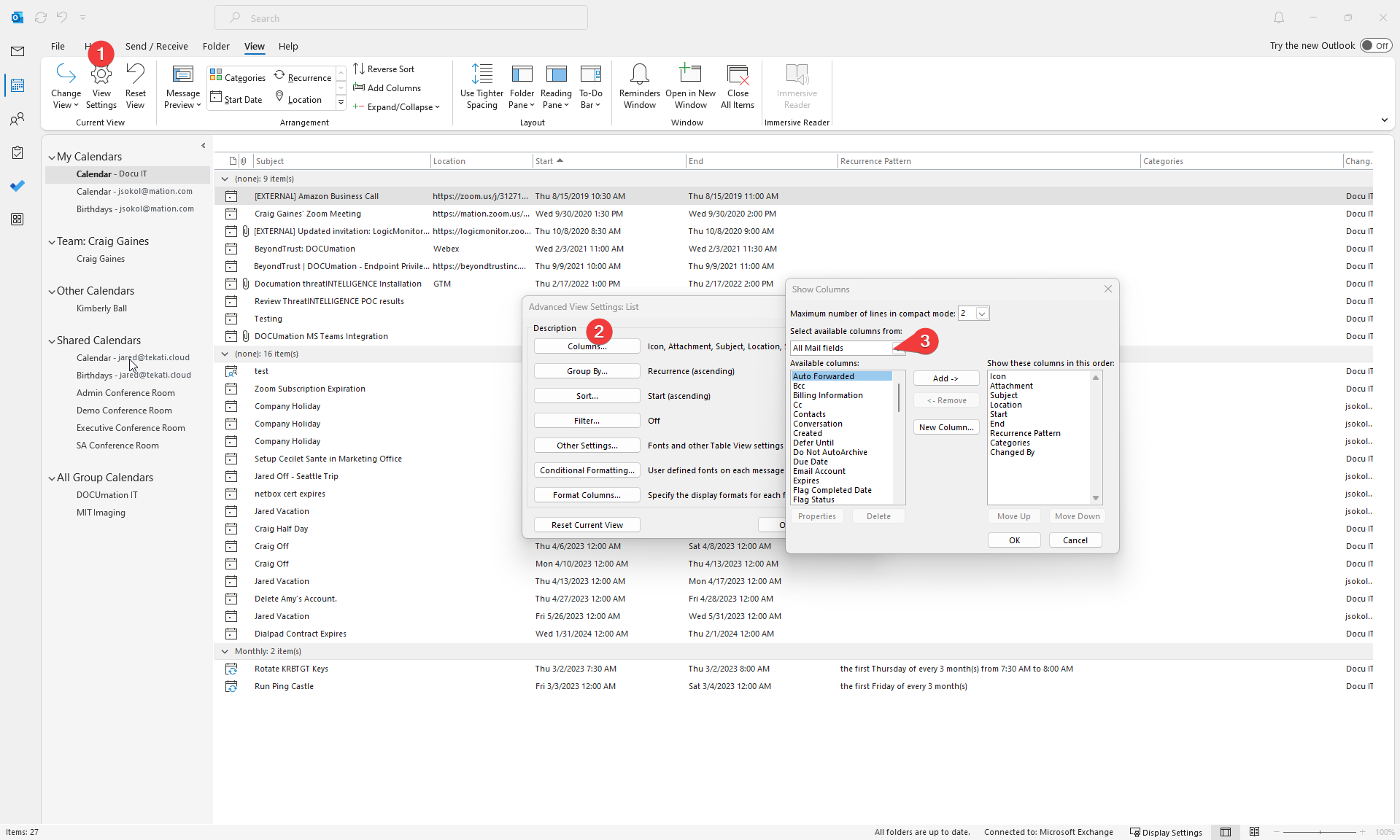Click OK in Show Columns dialog
This screenshot has height=840, width=1400.
pos(1014,540)
